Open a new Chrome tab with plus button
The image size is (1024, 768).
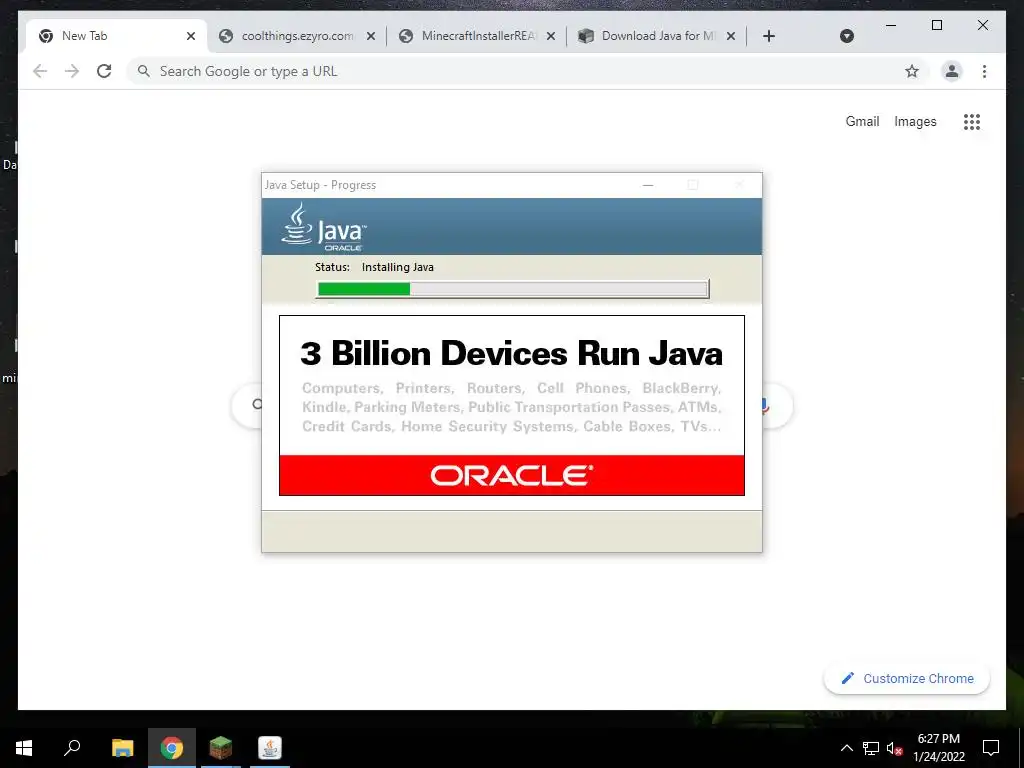pyautogui.click(x=769, y=36)
